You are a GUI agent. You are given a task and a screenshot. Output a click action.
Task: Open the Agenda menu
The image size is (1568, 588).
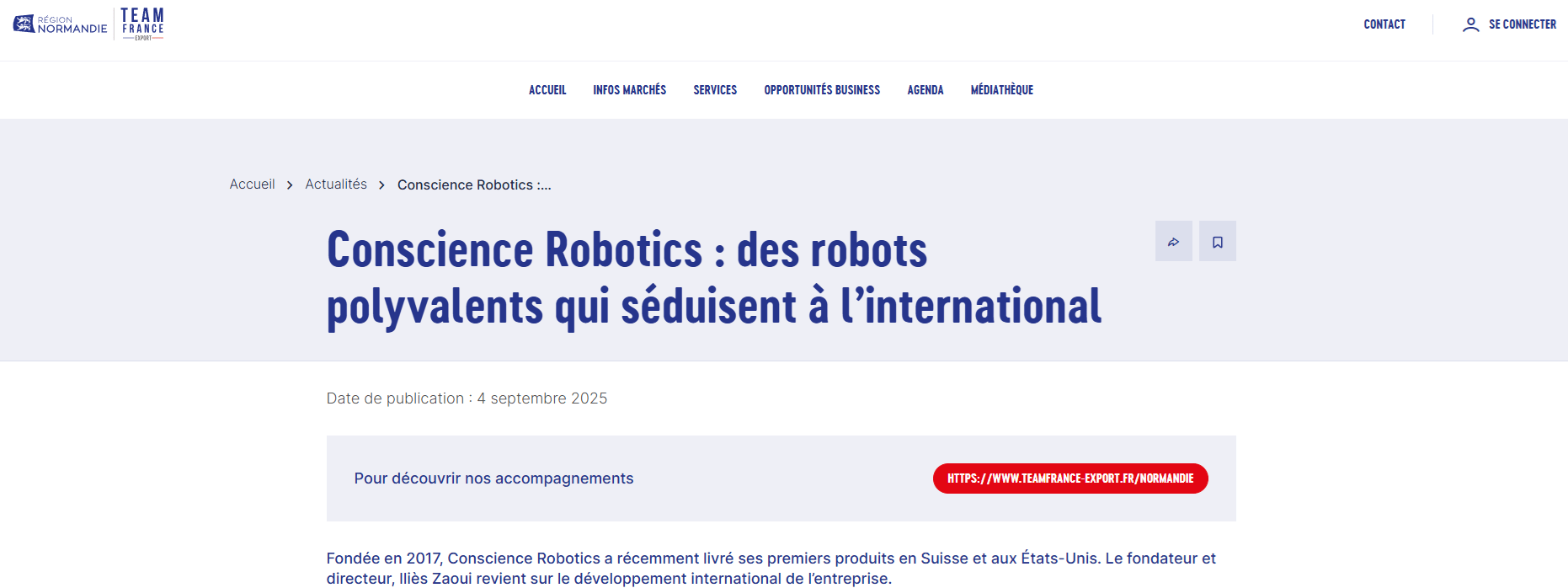click(925, 90)
